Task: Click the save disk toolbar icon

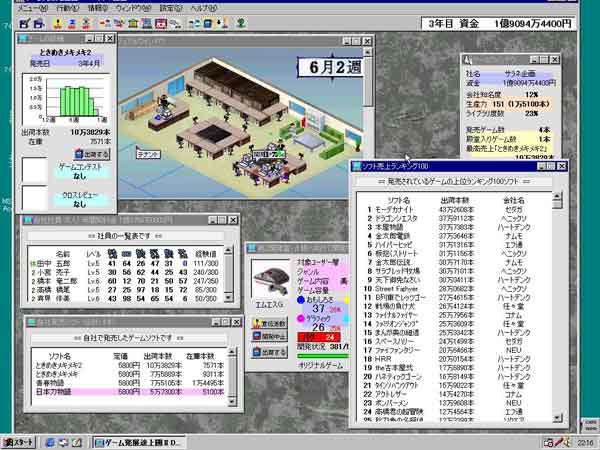Action: (x=39, y=22)
